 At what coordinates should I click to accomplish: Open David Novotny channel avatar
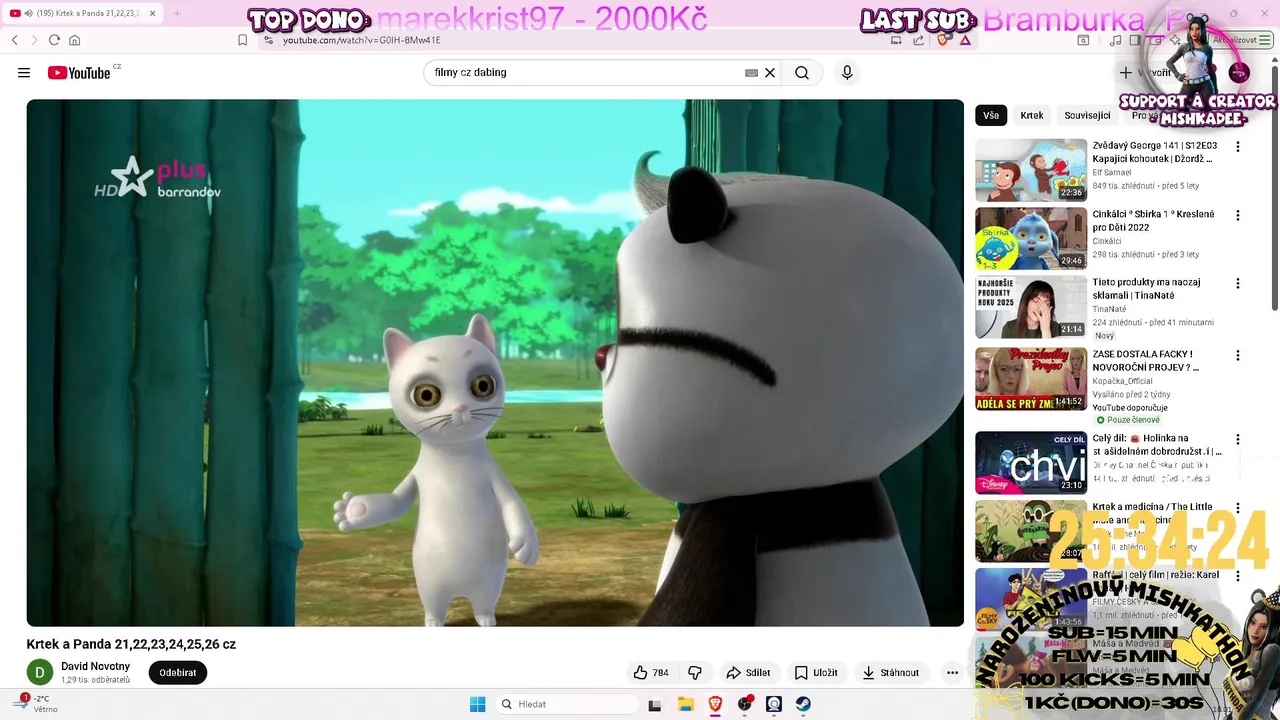40,673
